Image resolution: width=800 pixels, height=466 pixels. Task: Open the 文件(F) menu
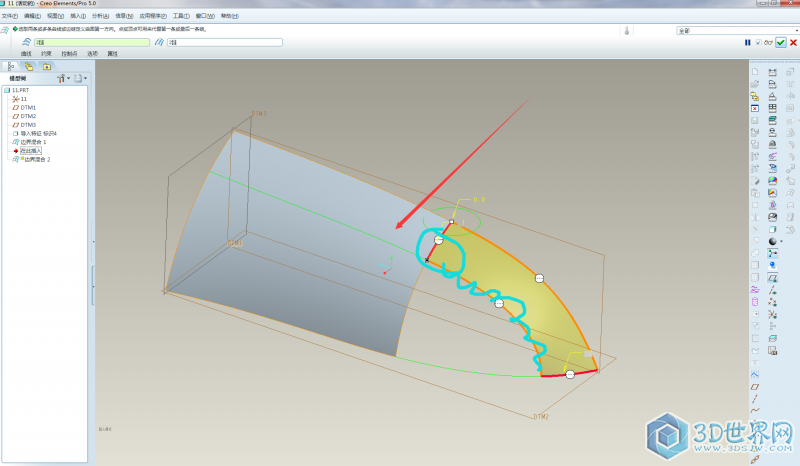pyautogui.click(x=10, y=16)
